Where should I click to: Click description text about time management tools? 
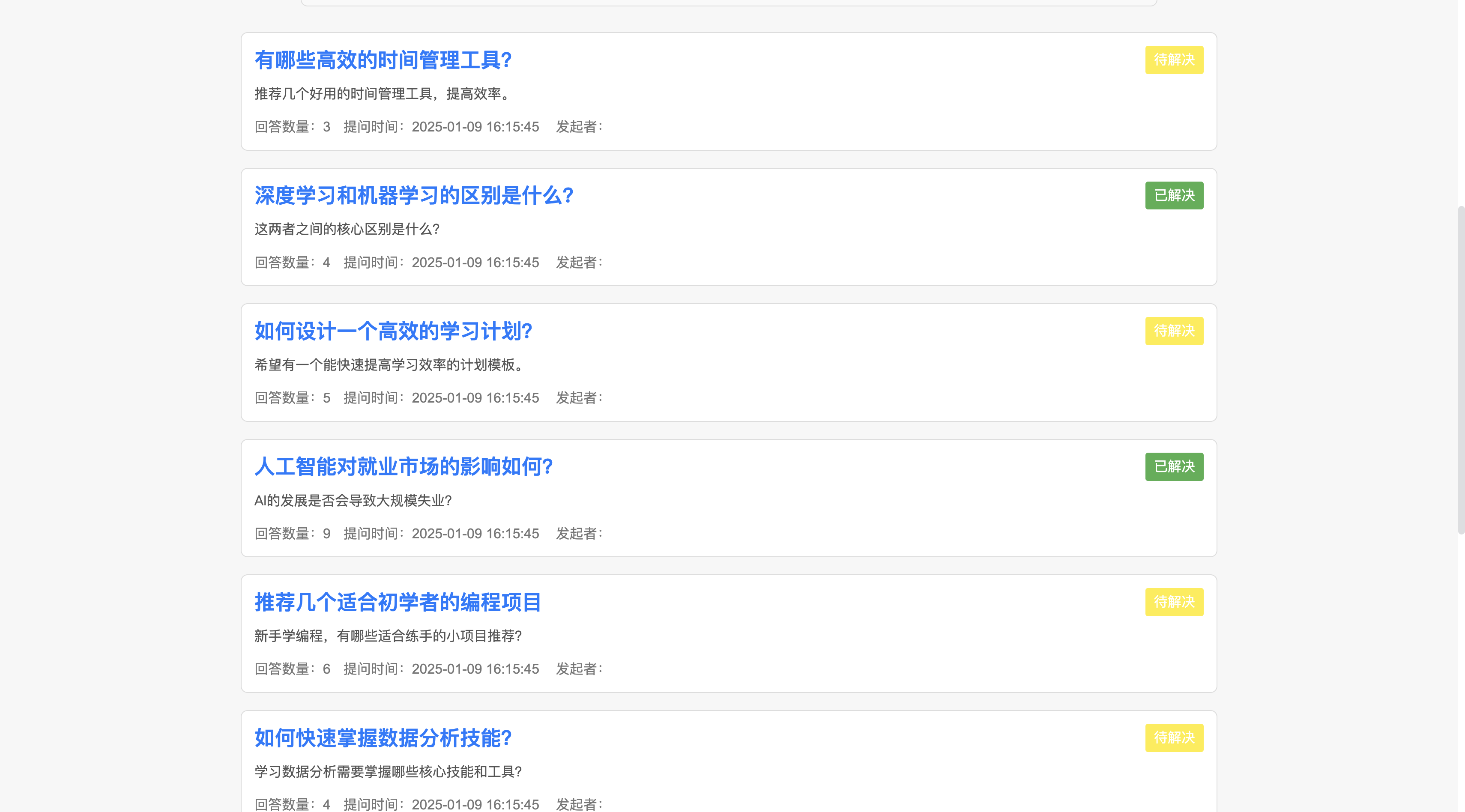click(x=384, y=94)
